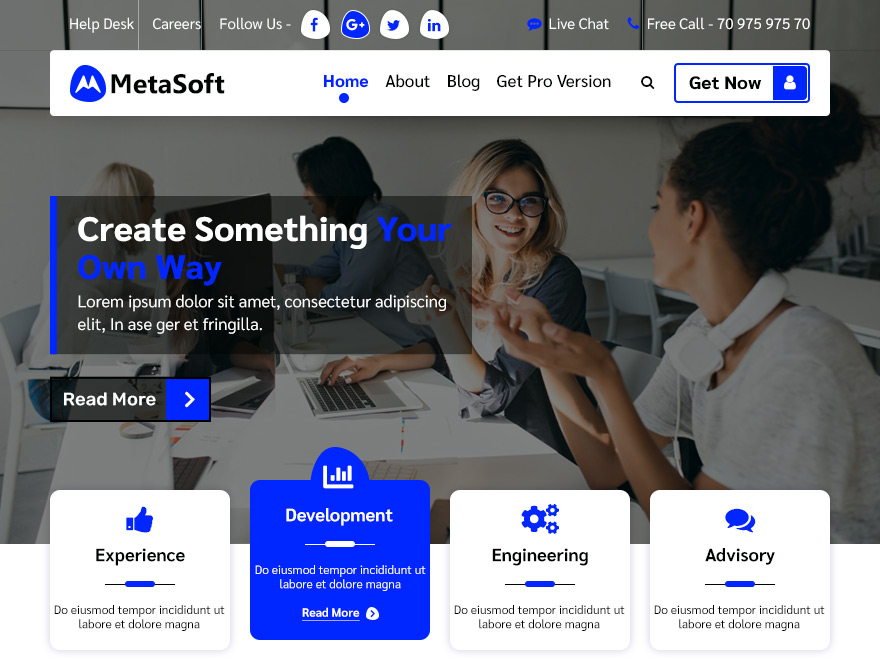This screenshot has height=660, width=880.
Task: Follow the Read More link on Development card
Action: (330, 613)
